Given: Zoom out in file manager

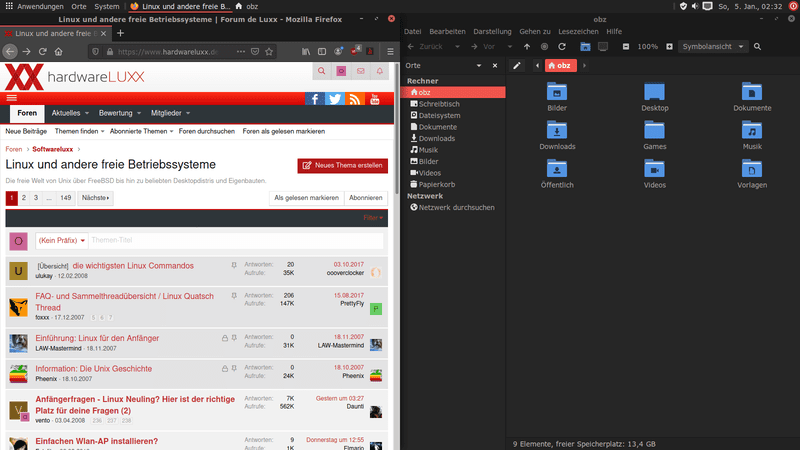Looking at the screenshot, I should coord(626,46).
